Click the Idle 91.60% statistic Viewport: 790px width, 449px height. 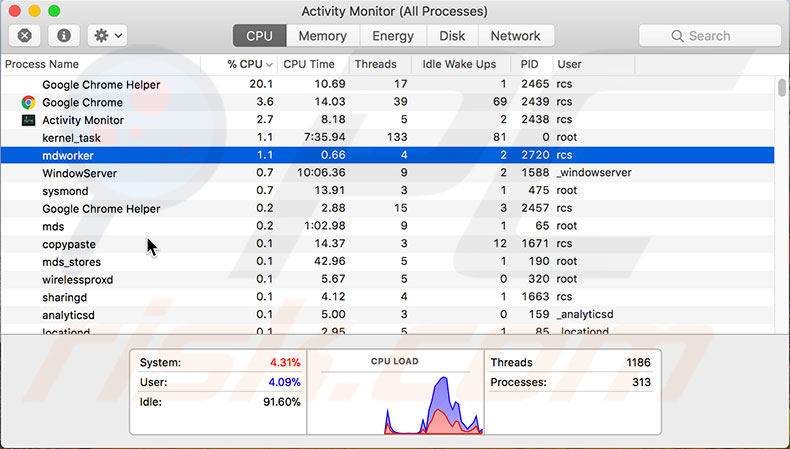pos(220,402)
